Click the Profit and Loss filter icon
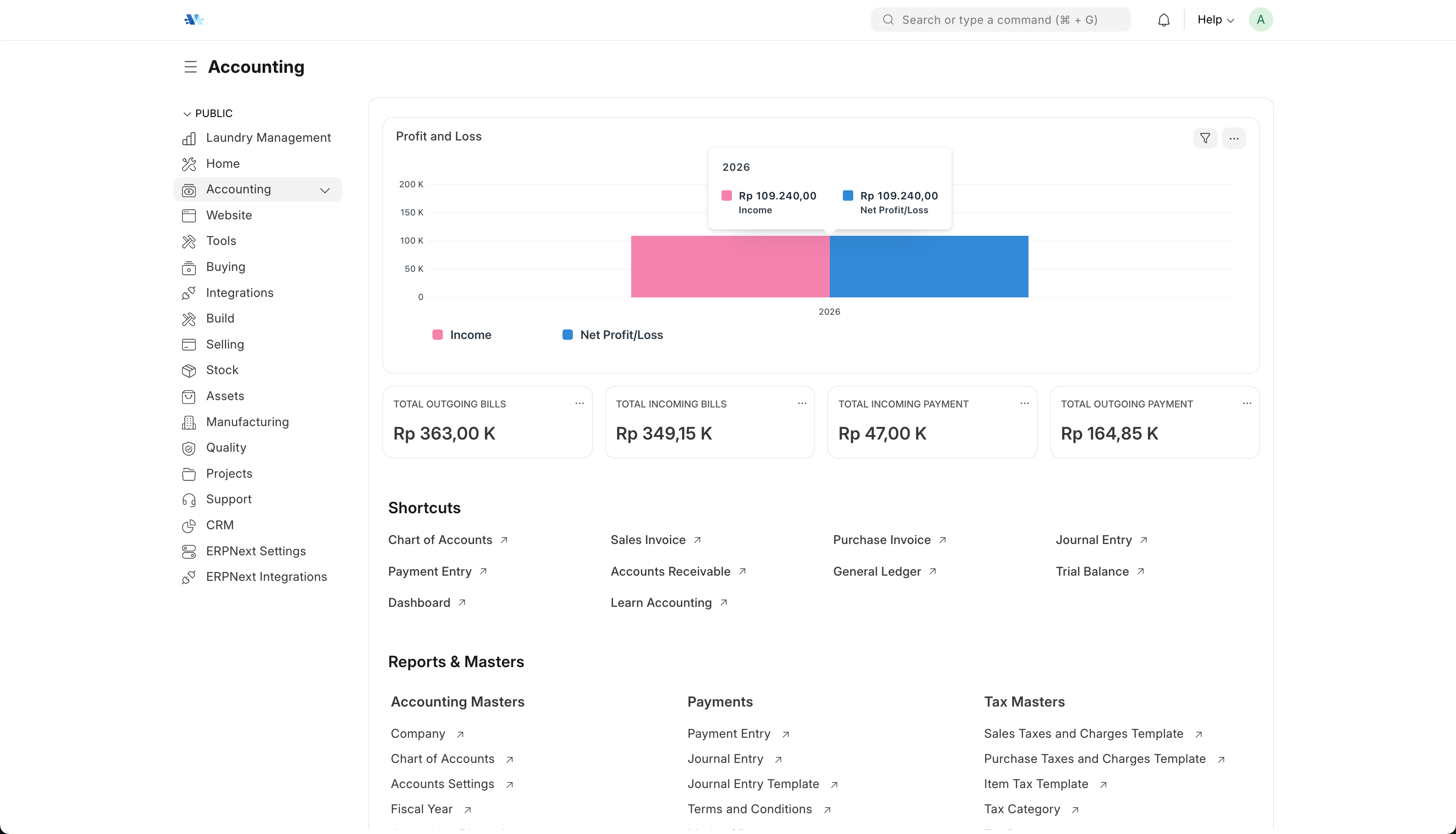The width and height of the screenshot is (1456, 834). pyautogui.click(x=1205, y=138)
